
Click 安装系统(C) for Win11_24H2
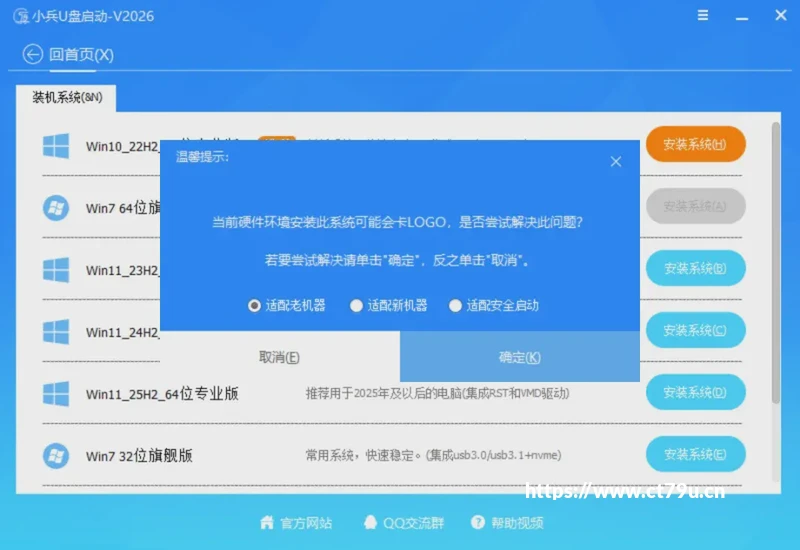tap(695, 330)
